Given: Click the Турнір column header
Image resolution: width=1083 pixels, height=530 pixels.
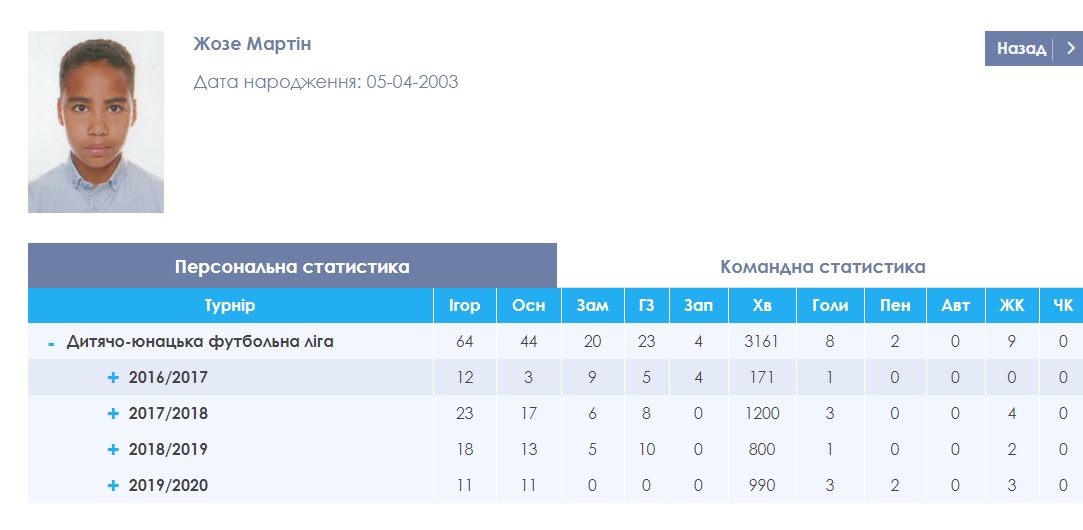Looking at the screenshot, I should pyautogui.click(x=230, y=306).
